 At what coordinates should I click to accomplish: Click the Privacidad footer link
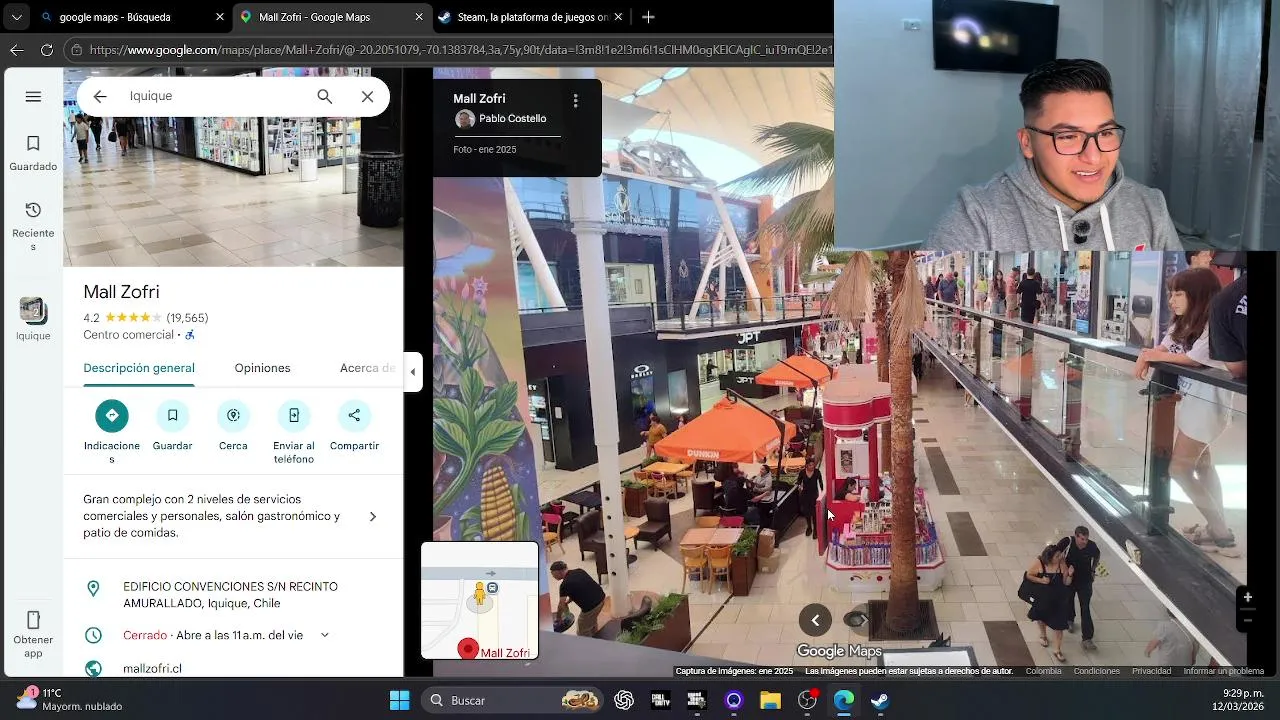pyautogui.click(x=1151, y=671)
